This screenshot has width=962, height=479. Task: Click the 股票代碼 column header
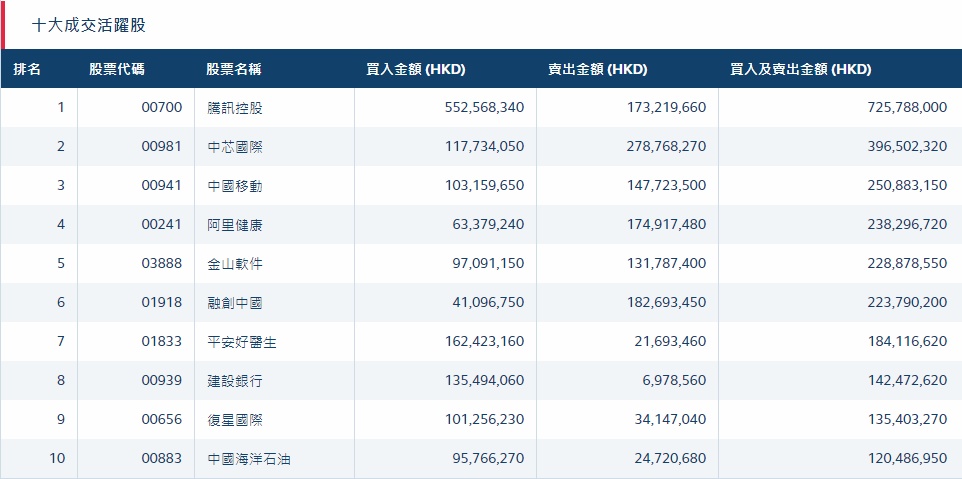116,70
